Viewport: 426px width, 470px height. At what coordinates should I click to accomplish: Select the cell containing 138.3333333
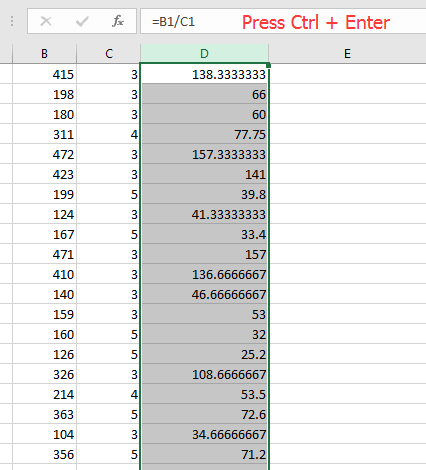(204, 74)
